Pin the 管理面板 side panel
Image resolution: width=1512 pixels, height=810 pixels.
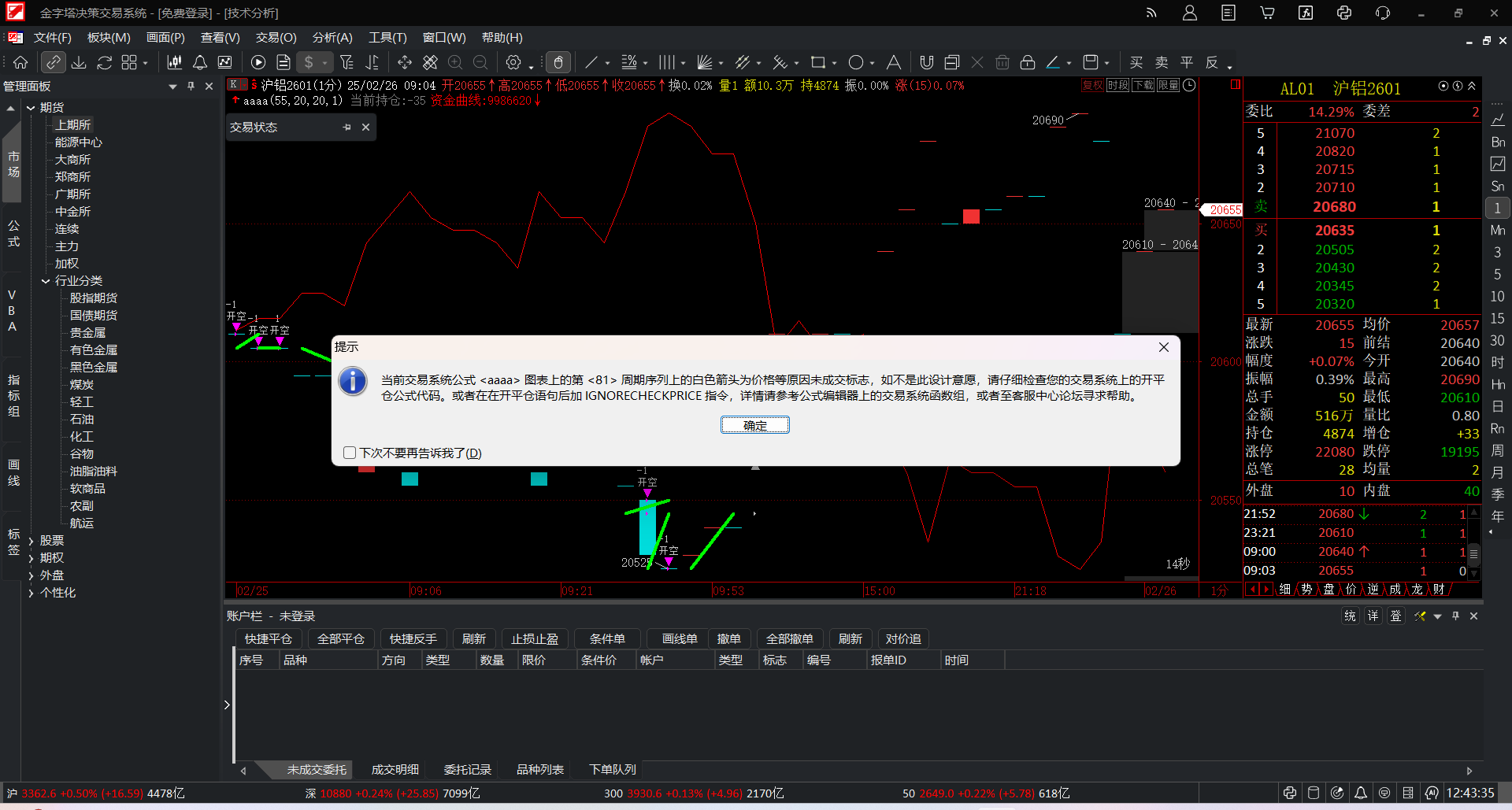(191, 86)
